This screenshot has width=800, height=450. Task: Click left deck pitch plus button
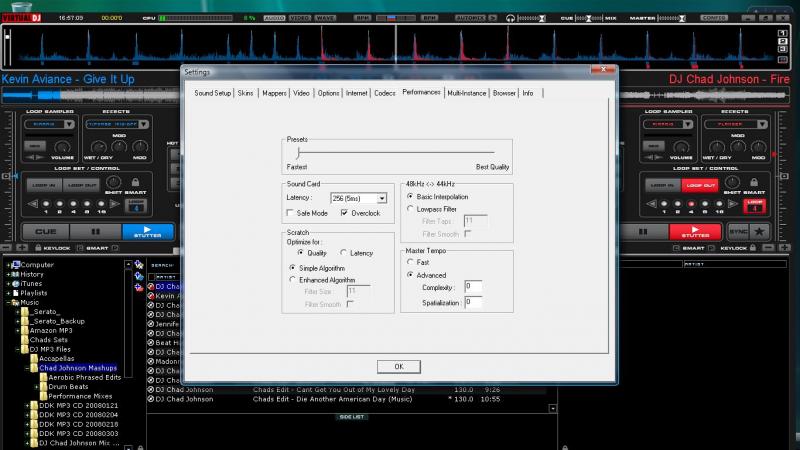point(22,248)
